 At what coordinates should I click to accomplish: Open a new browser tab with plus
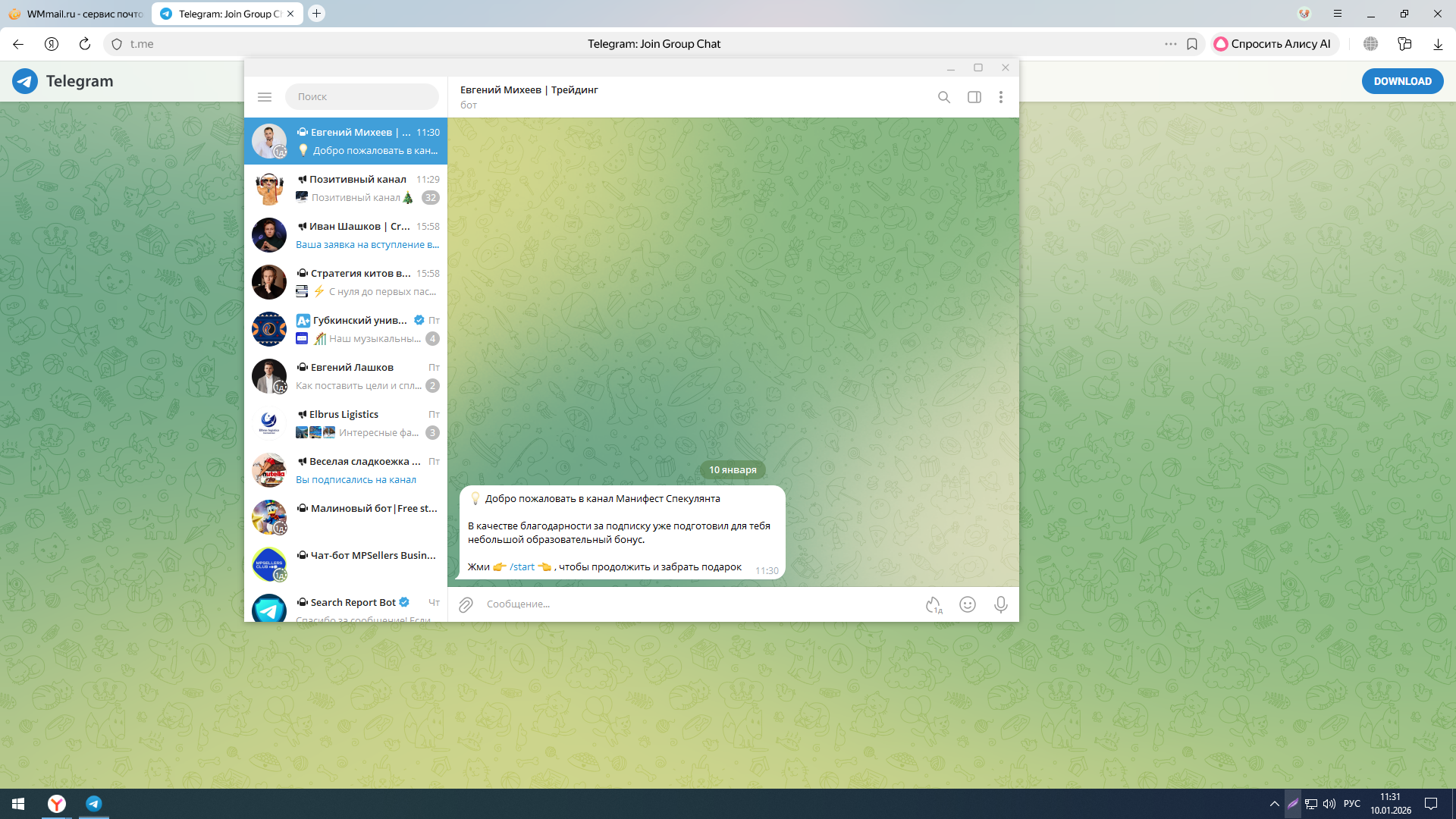317,14
